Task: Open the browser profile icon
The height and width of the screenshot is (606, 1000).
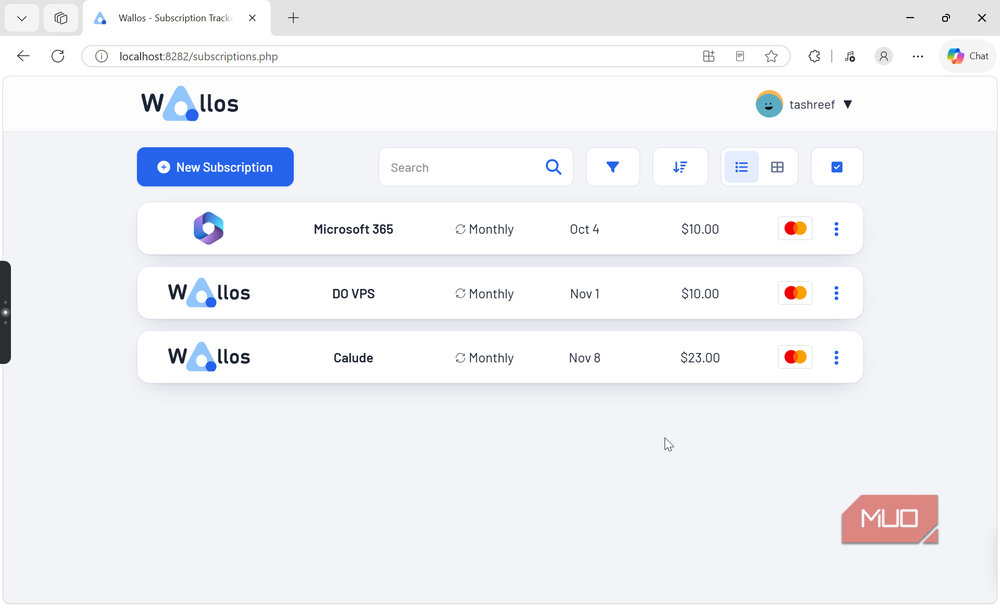Action: [x=883, y=56]
